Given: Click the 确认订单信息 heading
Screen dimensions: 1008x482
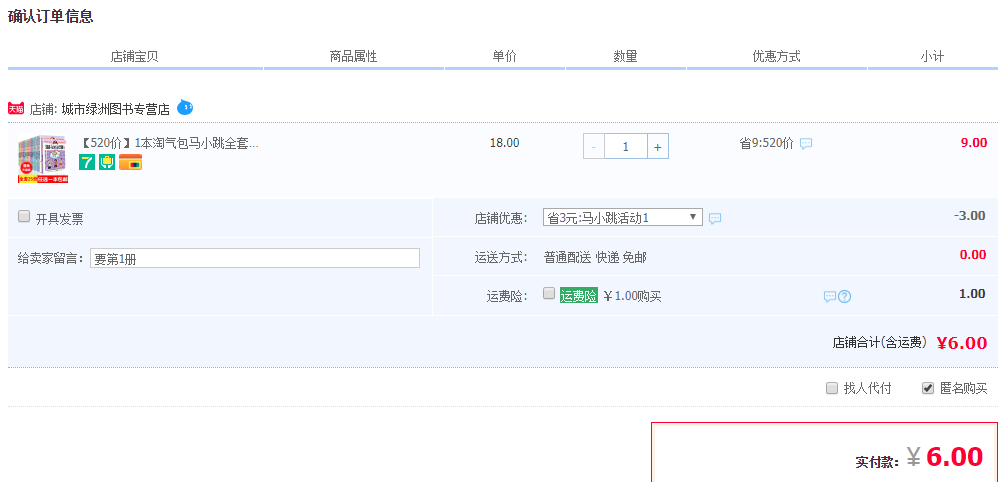Looking at the screenshot, I should click(x=51, y=17).
